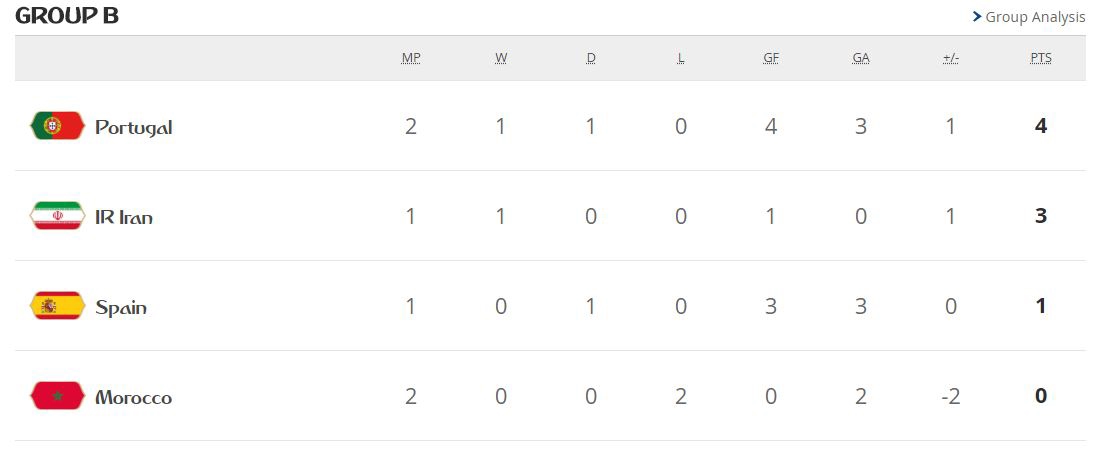This screenshot has width=1103, height=464.
Task: Select the Morocco team name
Action: coord(134,397)
